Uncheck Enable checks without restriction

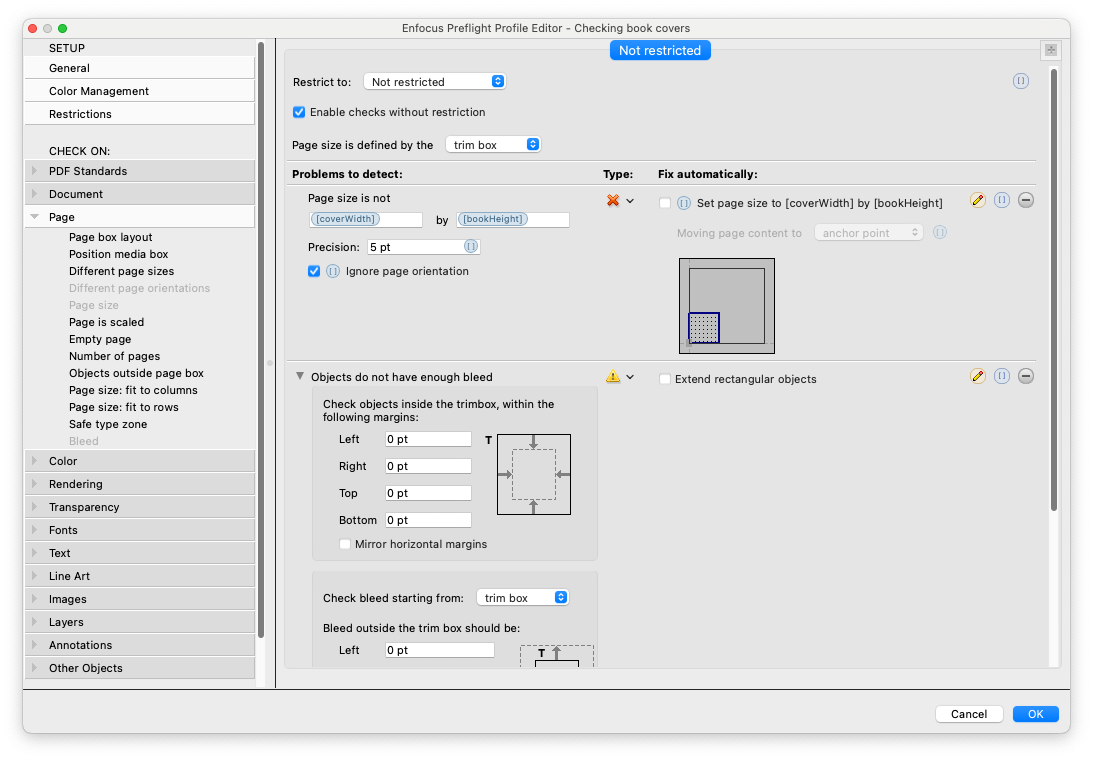tap(299, 112)
